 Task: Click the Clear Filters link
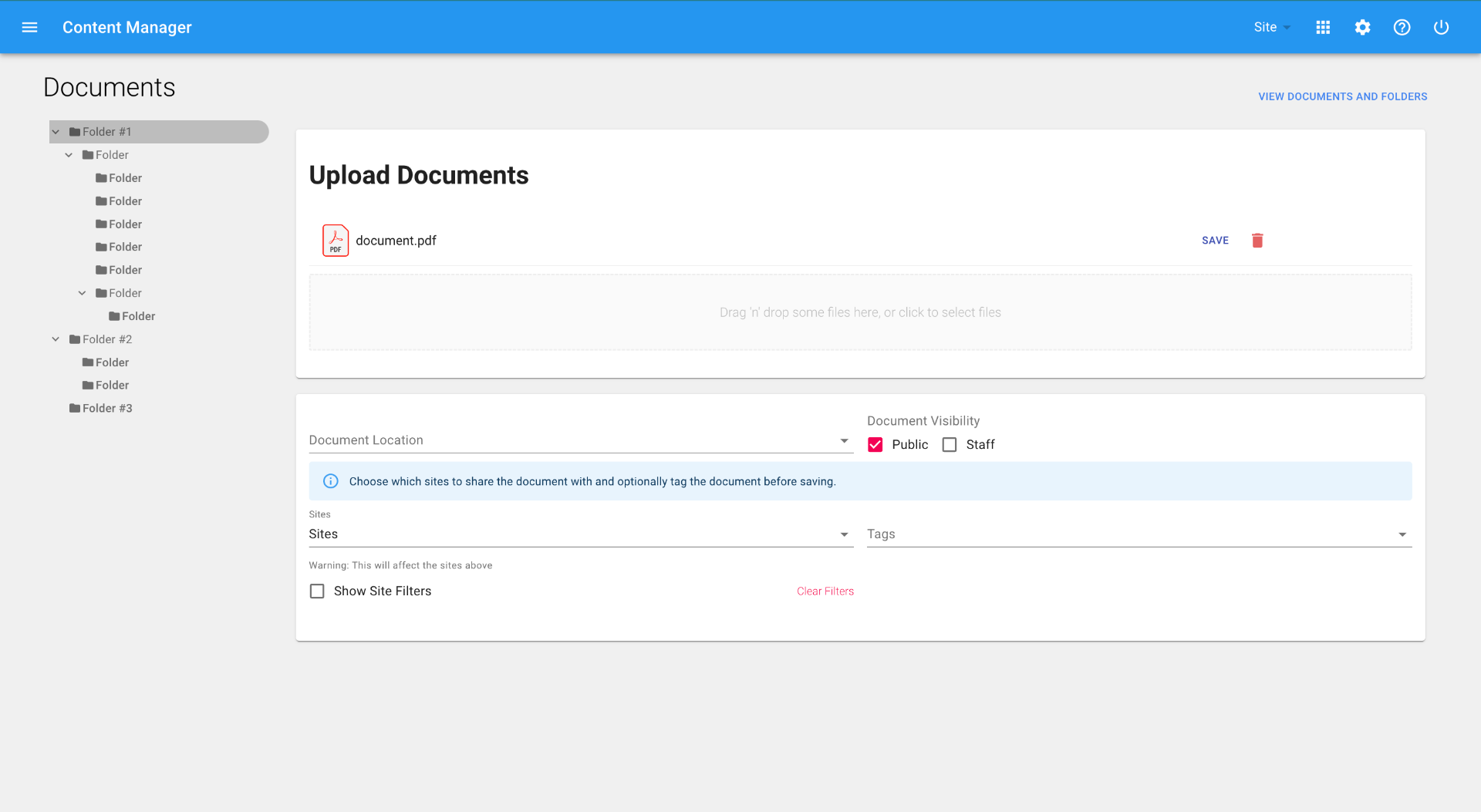click(x=825, y=591)
